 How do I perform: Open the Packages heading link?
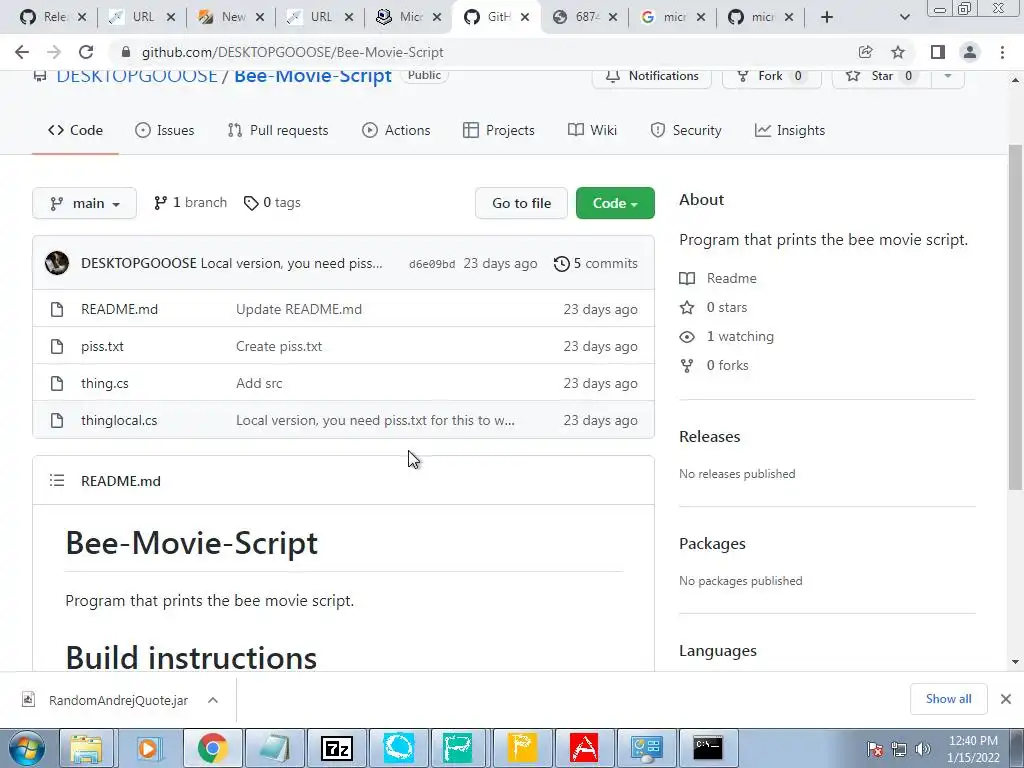pos(712,543)
